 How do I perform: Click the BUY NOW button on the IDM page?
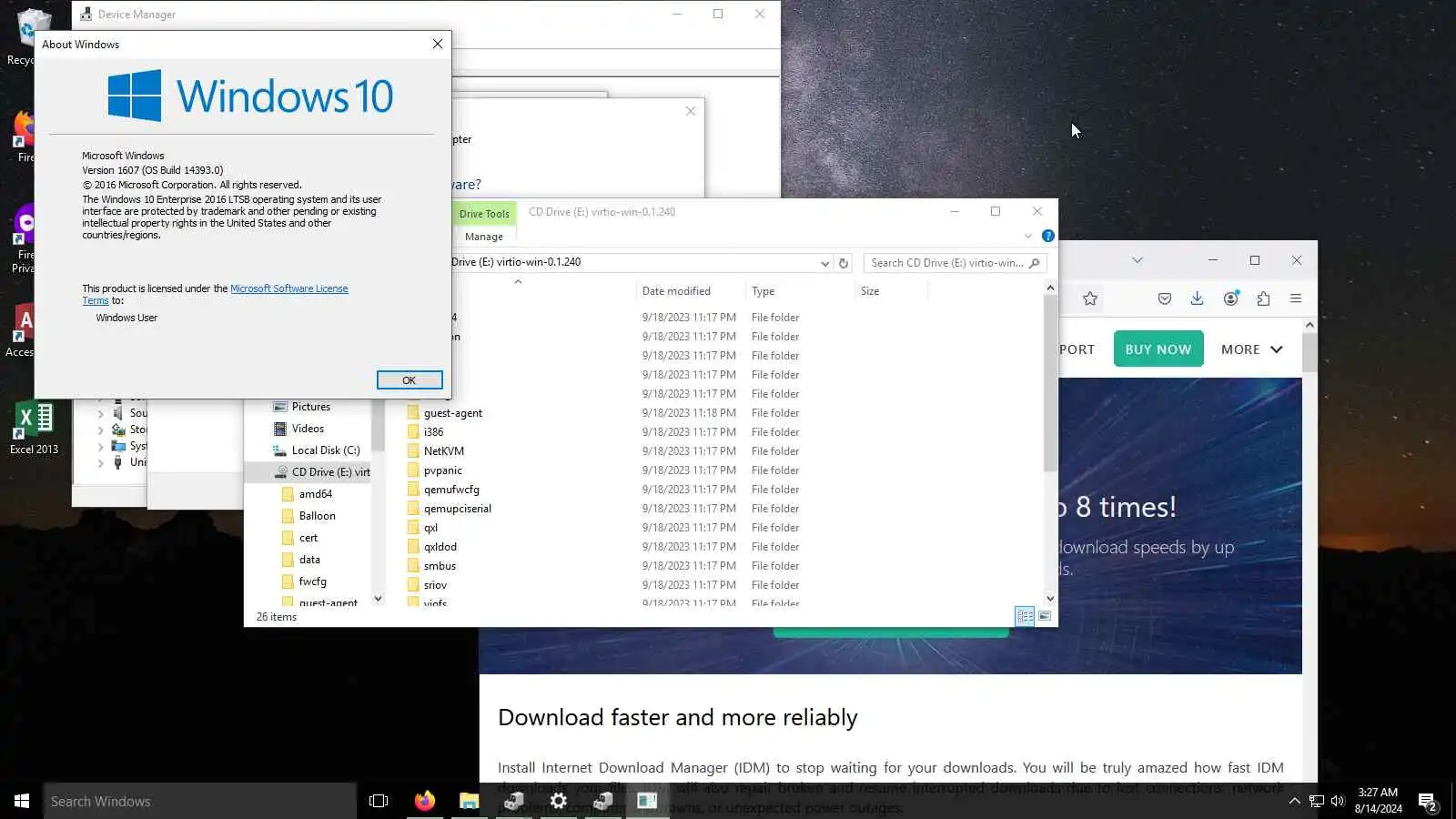click(1158, 349)
